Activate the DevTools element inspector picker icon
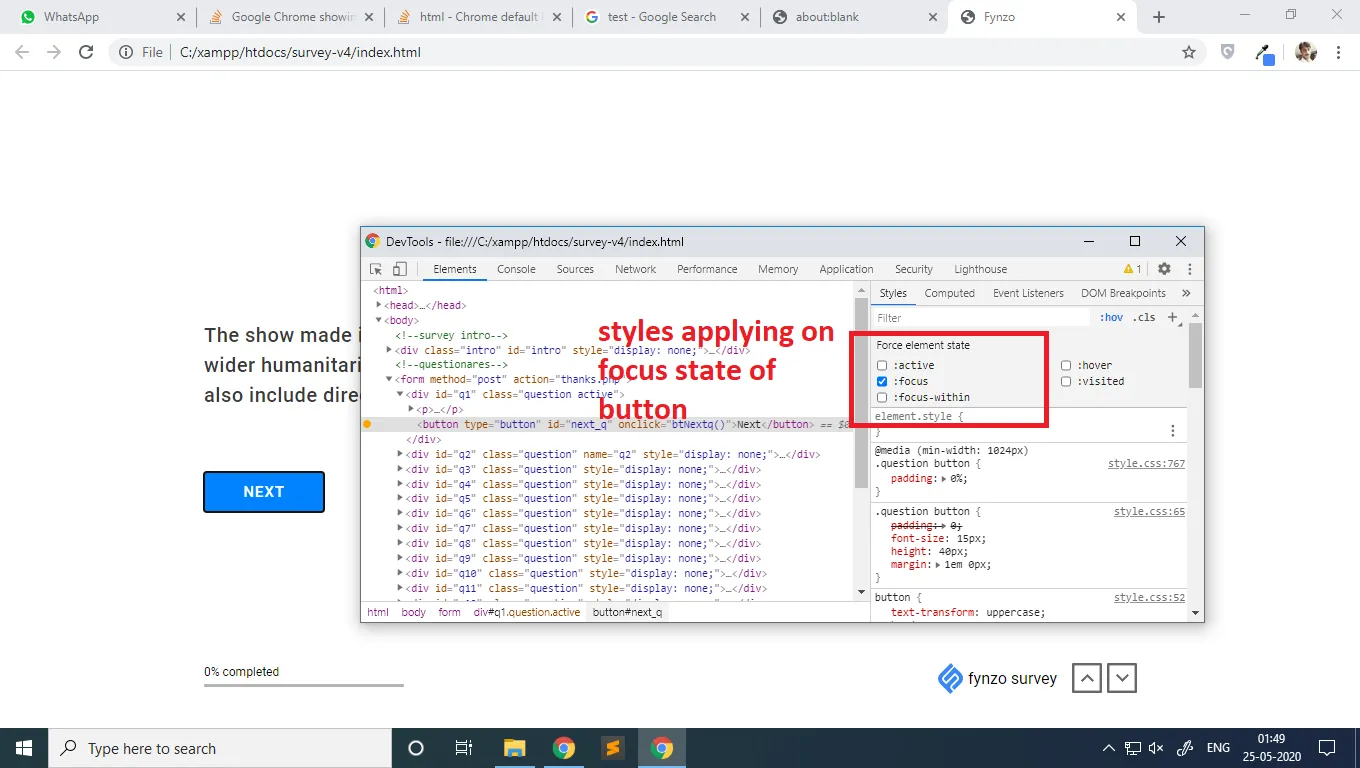1360x768 pixels. [x=376, y=269]
